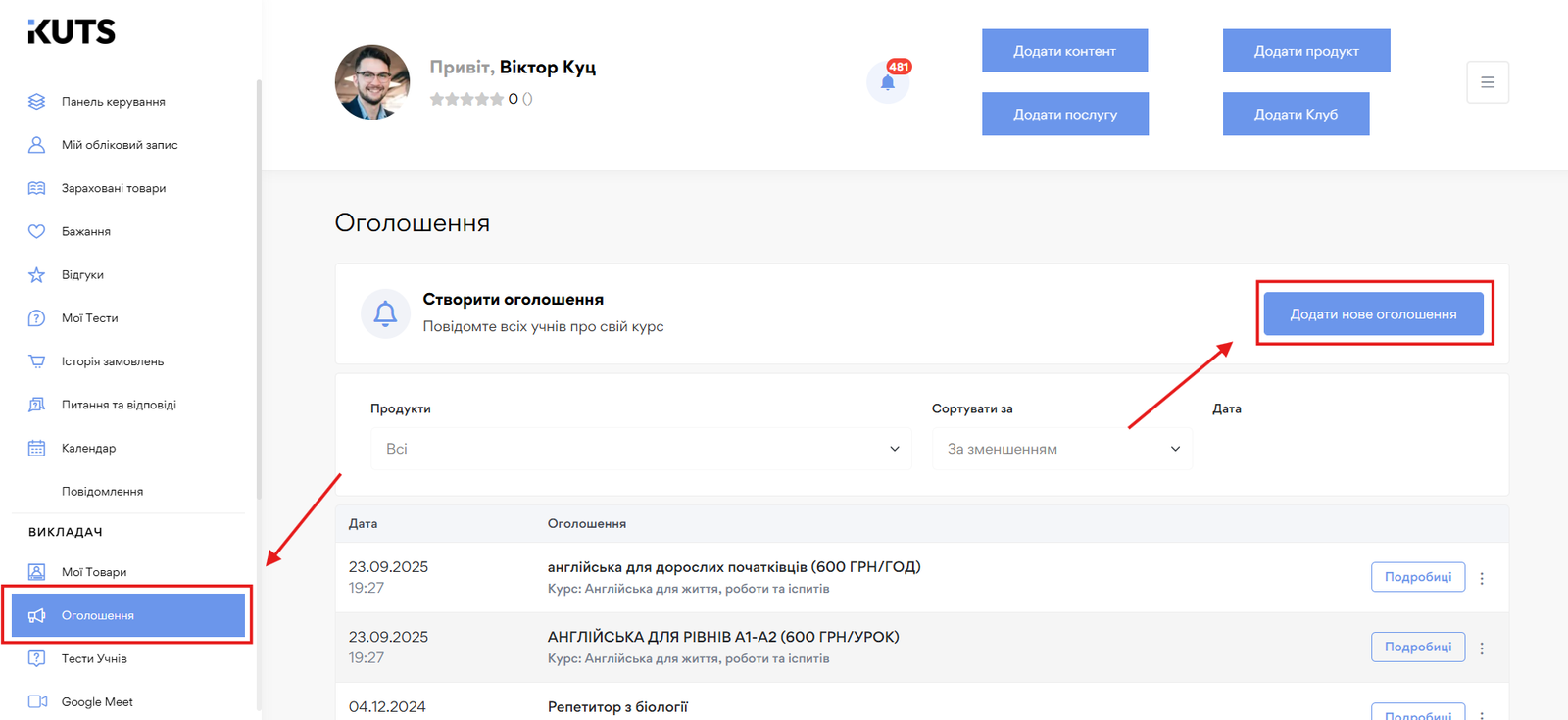Image resolution: width=1568 pixels, height=720 pixels.
Task: Click Додати нове оголошення button
Action: [1373, 314]
